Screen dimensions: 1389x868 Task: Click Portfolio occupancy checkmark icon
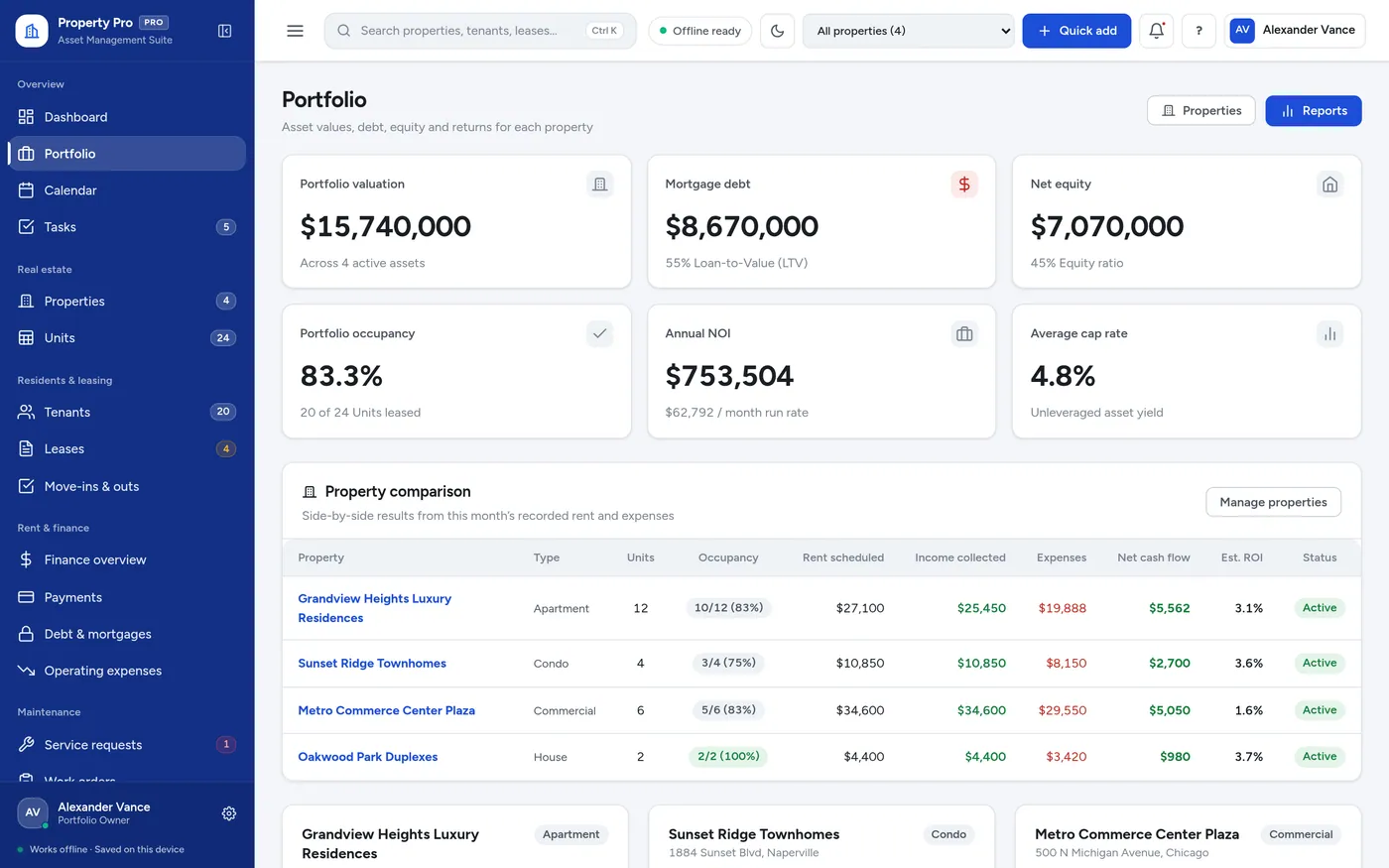[x=599, y=334]
